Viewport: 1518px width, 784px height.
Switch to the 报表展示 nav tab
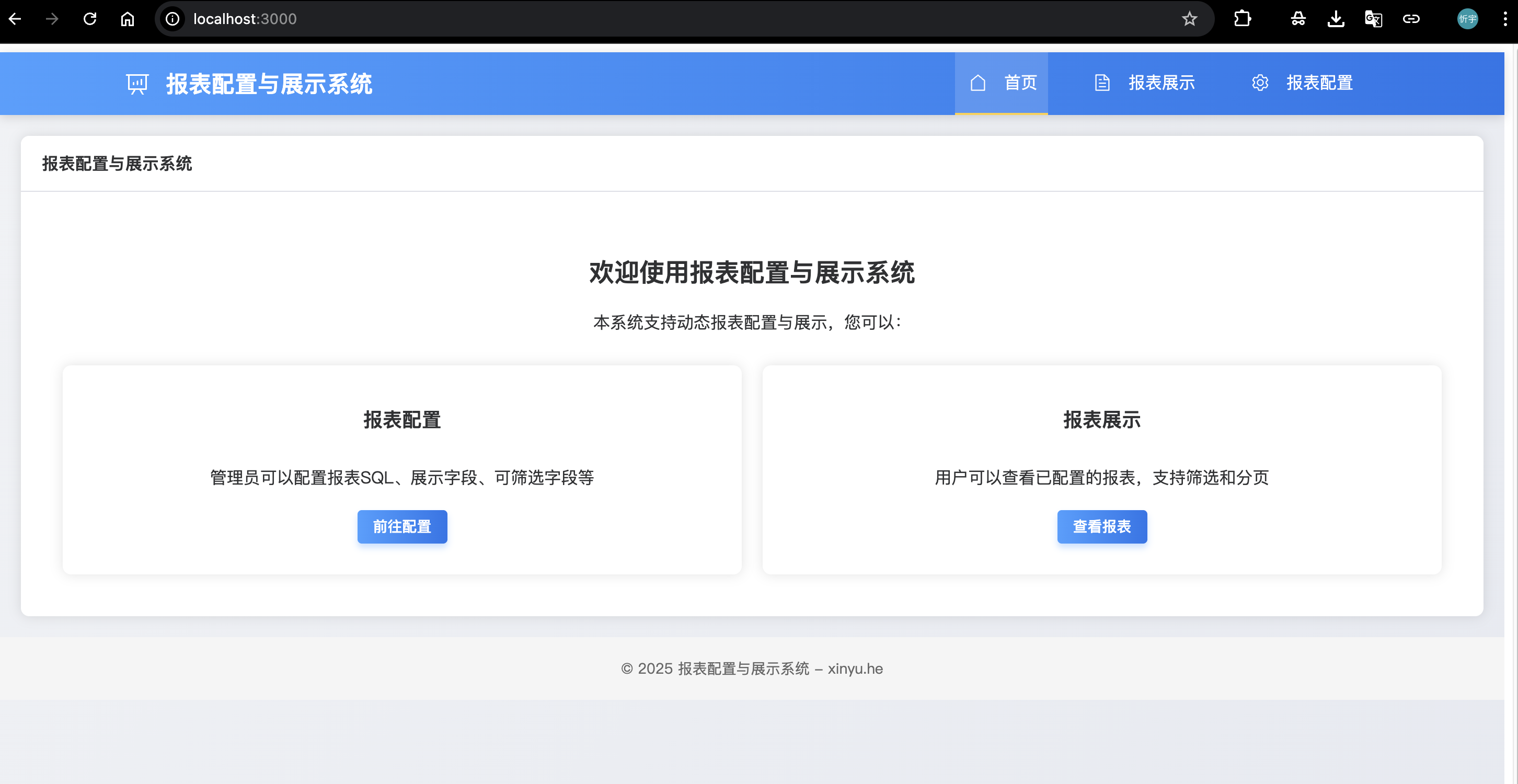(1161, 83)
